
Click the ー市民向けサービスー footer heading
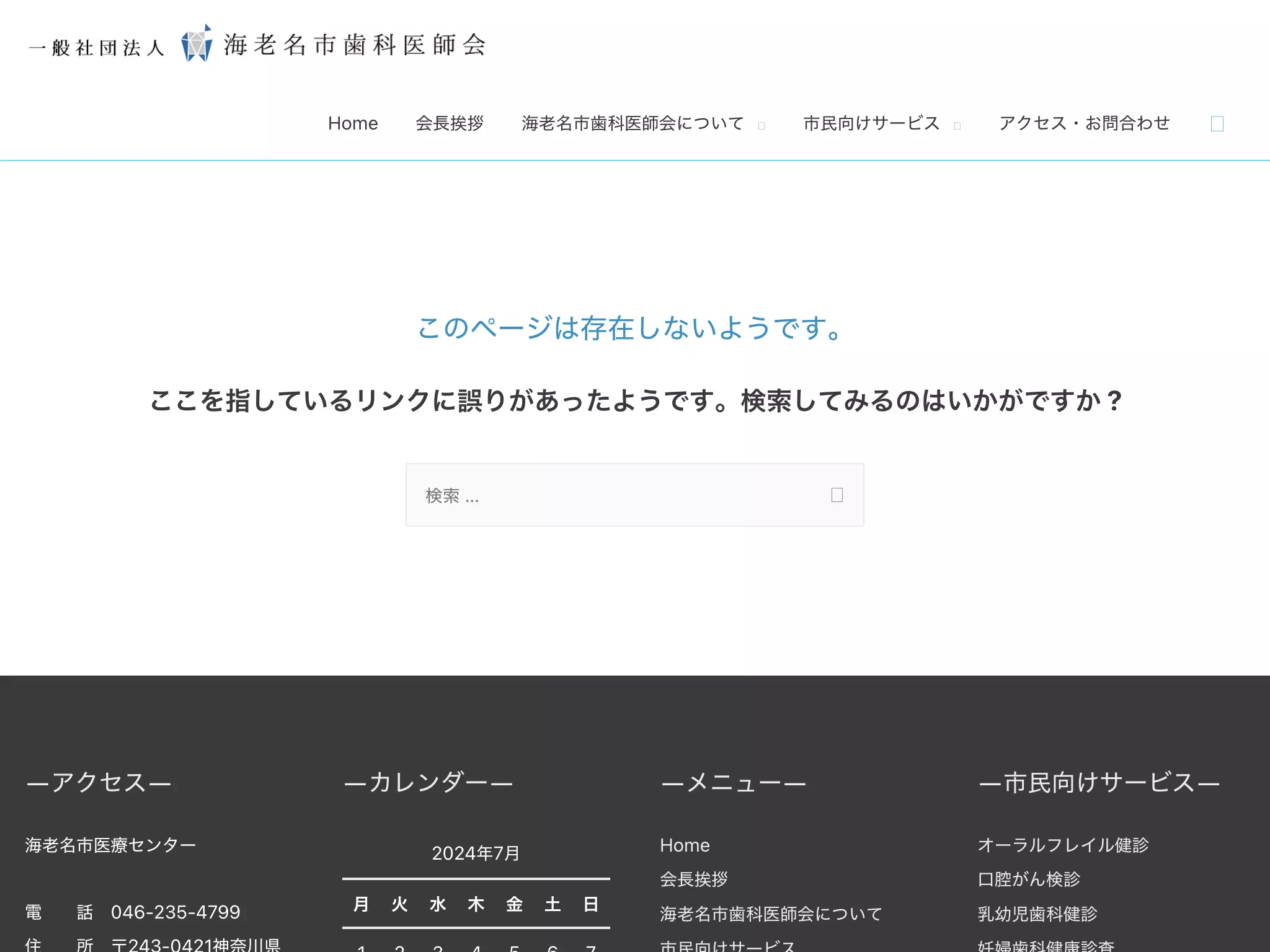point(1099,783)
